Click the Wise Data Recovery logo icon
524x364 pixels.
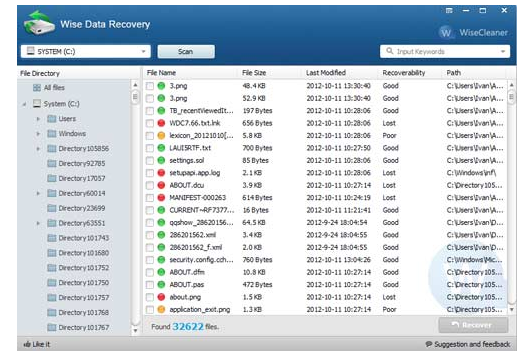coord(39,23)
